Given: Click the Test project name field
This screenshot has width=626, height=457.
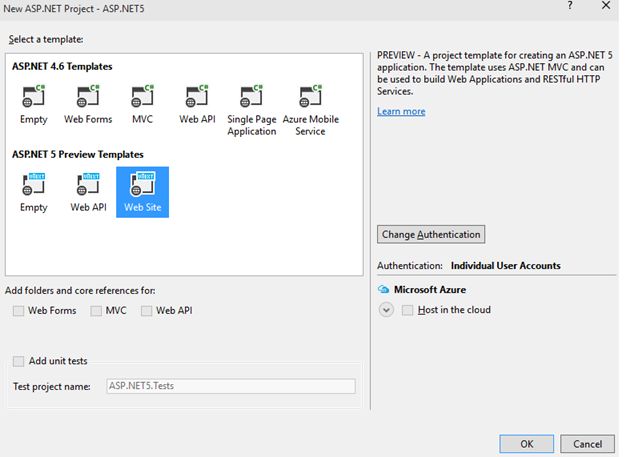Looking at the screenshot, I should (231, 386).
